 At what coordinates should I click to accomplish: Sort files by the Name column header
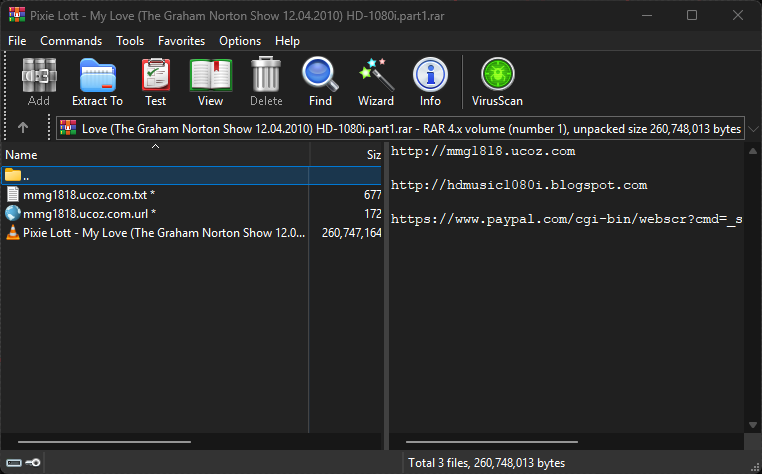coord(156,155)
